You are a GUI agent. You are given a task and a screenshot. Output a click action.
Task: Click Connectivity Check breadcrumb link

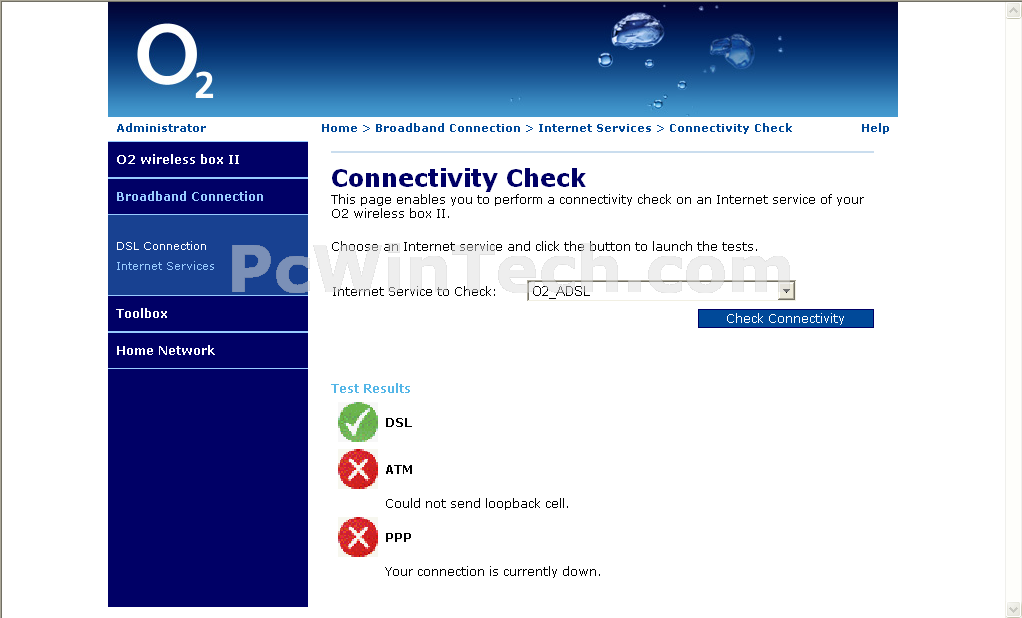click(731, 128)
